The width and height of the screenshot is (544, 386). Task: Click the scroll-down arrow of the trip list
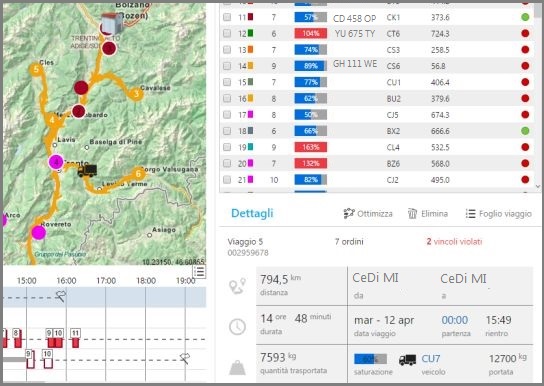coord(538,187)
